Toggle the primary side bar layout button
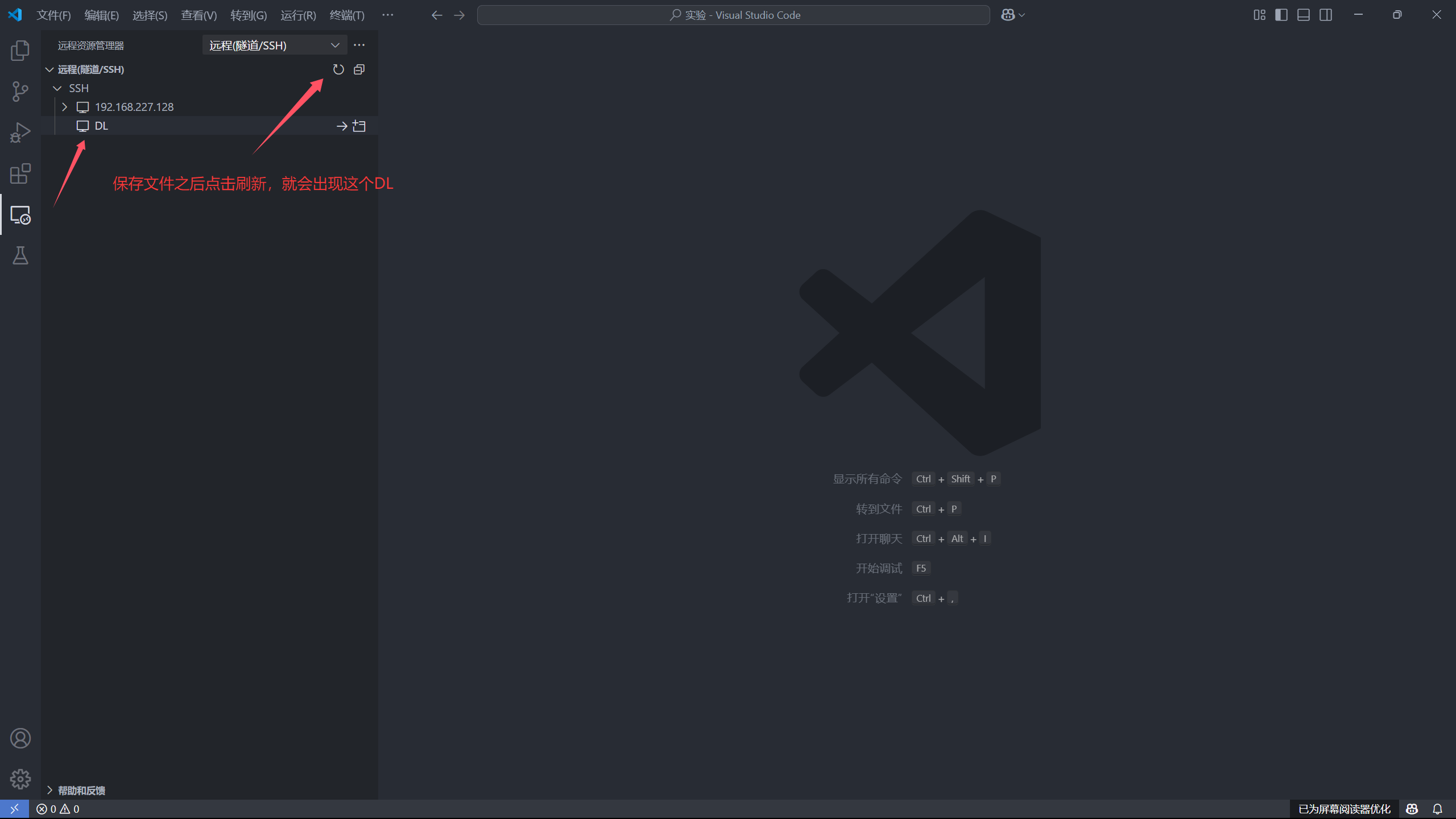The width and height of the screenshot is (1456, 819). [x=1281, y=15]
